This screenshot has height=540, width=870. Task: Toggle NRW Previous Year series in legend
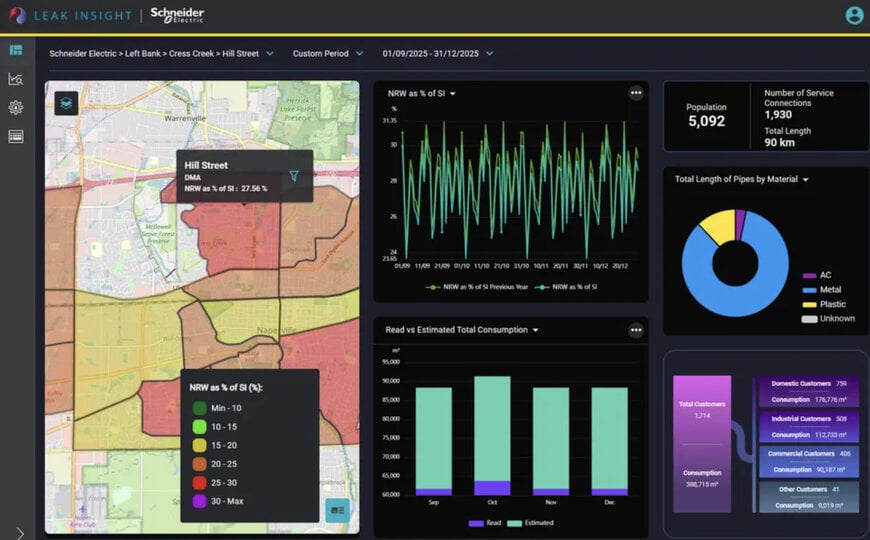pyautogui.click(x=477, y=287)
